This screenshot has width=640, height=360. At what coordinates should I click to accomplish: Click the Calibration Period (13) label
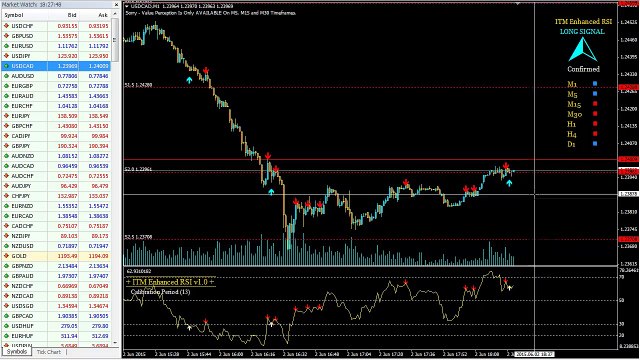click(160, 292)
